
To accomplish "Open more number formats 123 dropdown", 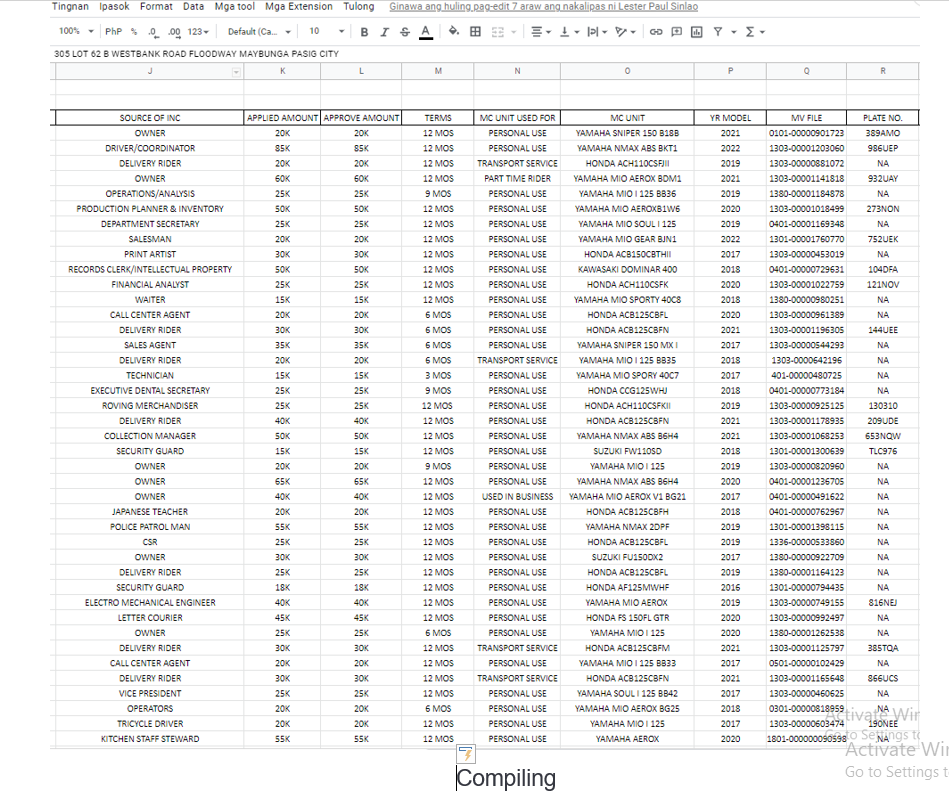I will click(198, 31).
